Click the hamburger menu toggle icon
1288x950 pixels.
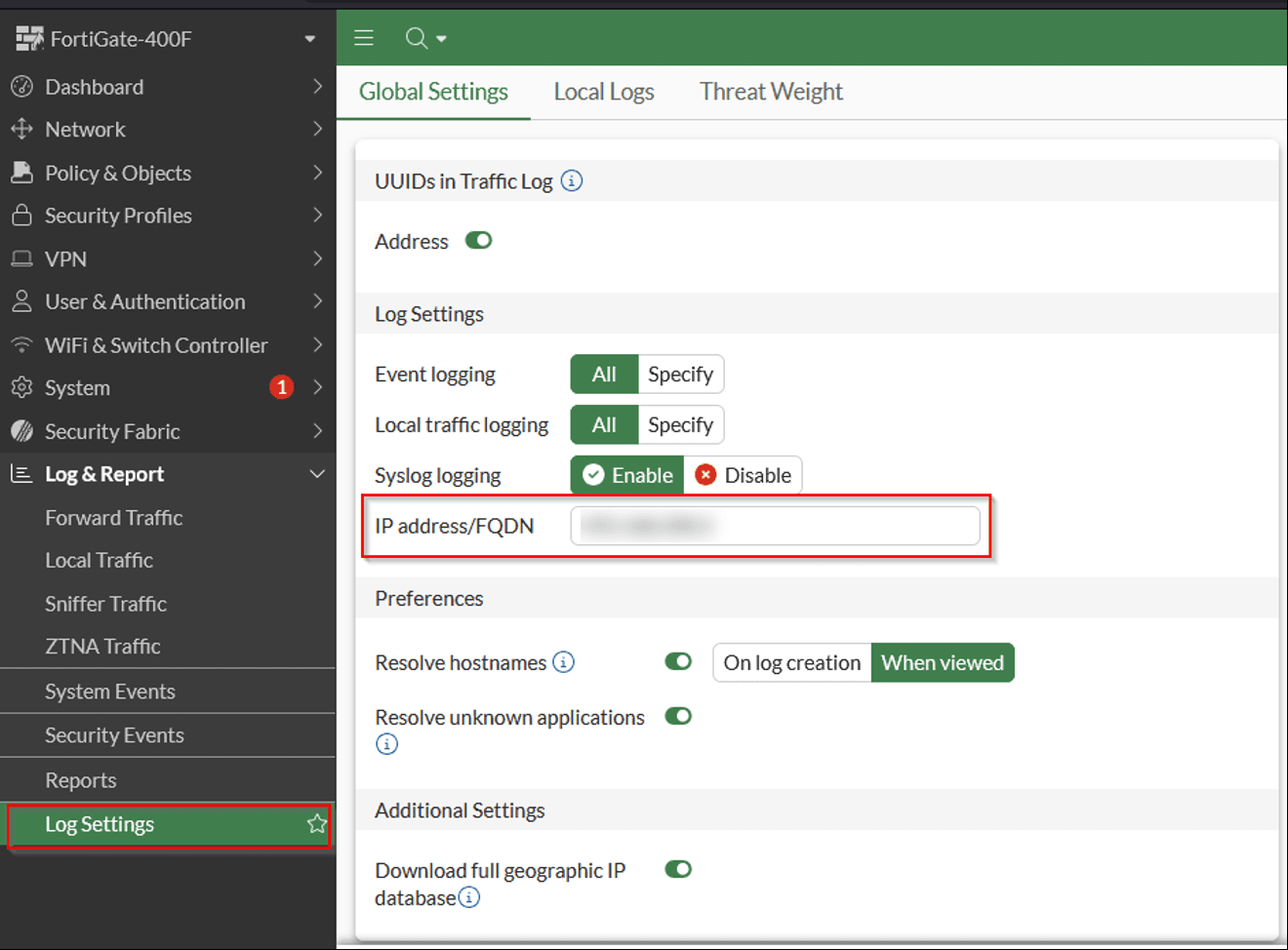coord(364,38)
